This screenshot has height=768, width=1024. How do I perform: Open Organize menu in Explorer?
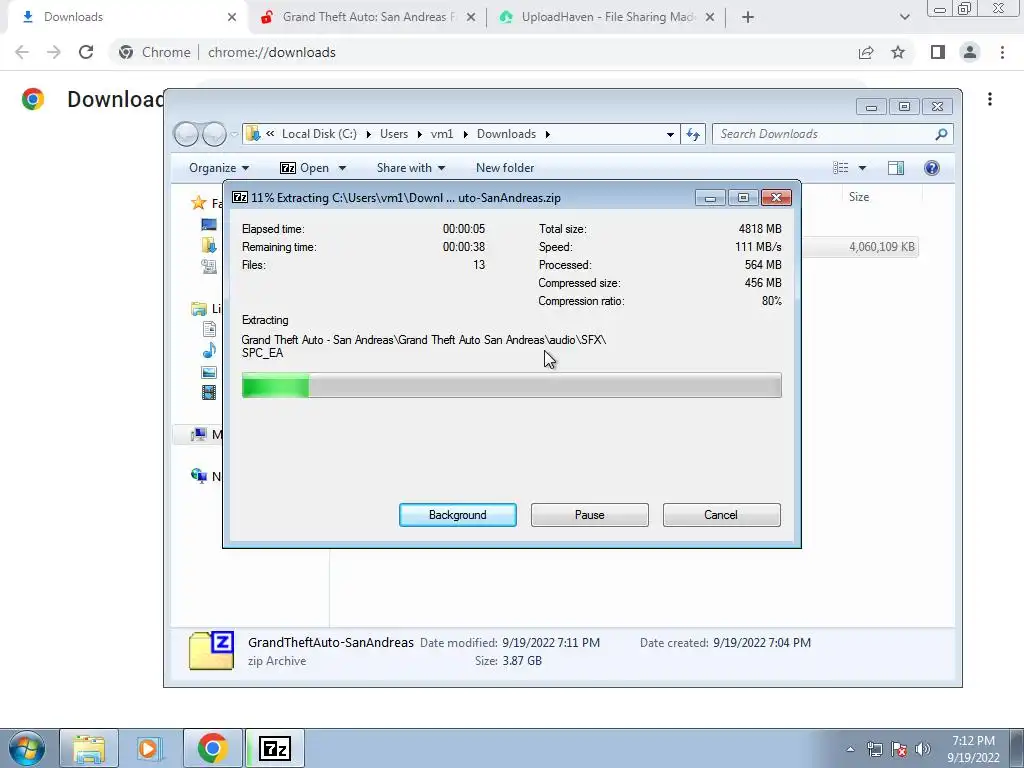(x=219, y=168)
